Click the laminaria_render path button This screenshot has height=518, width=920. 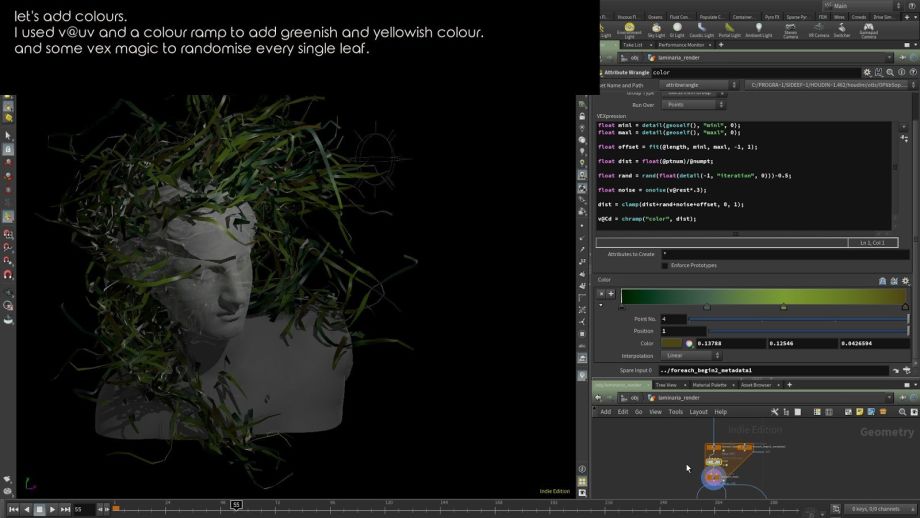pyautogui.click(x=680, y=58)
